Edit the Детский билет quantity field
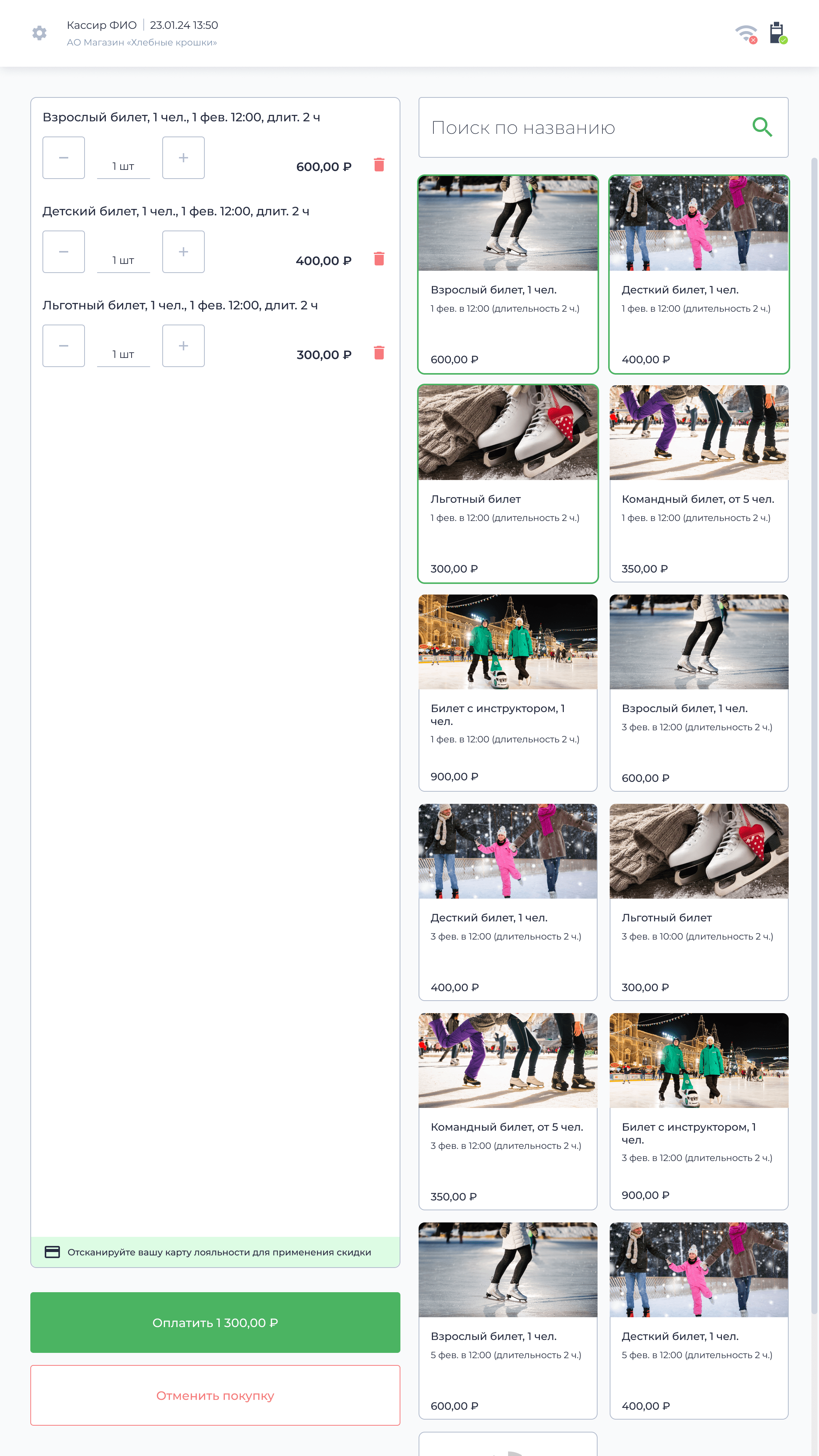The height and width of the screenshot is (1456, 819). (x=123, y=260)
